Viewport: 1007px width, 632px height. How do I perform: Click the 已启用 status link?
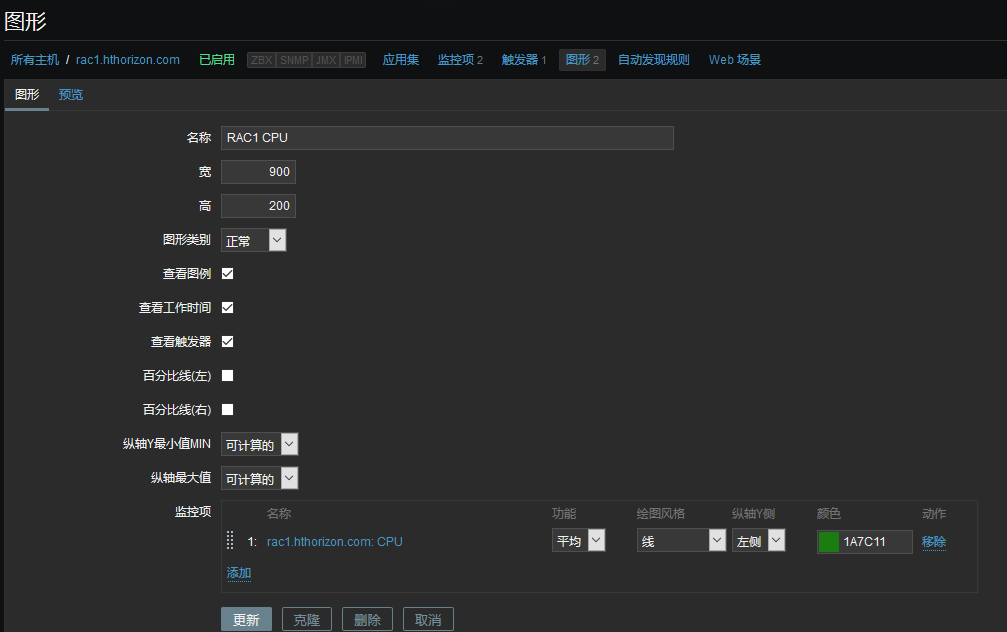pos(217,60)
